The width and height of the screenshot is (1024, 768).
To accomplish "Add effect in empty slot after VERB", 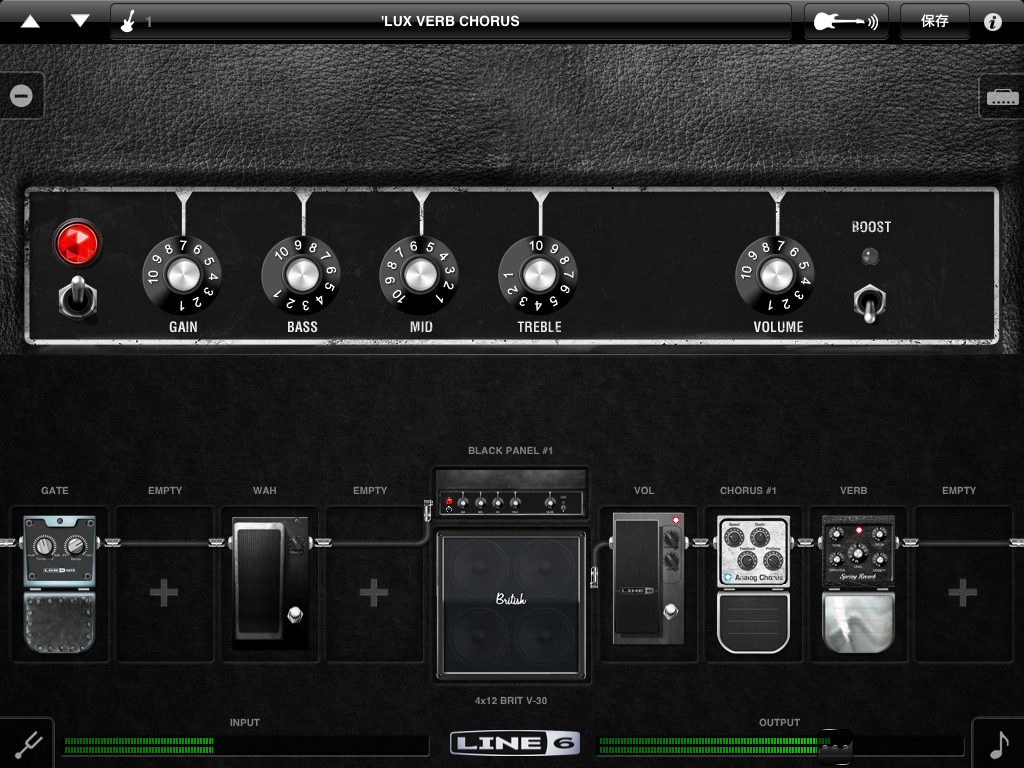I will (x=962, y=592).
